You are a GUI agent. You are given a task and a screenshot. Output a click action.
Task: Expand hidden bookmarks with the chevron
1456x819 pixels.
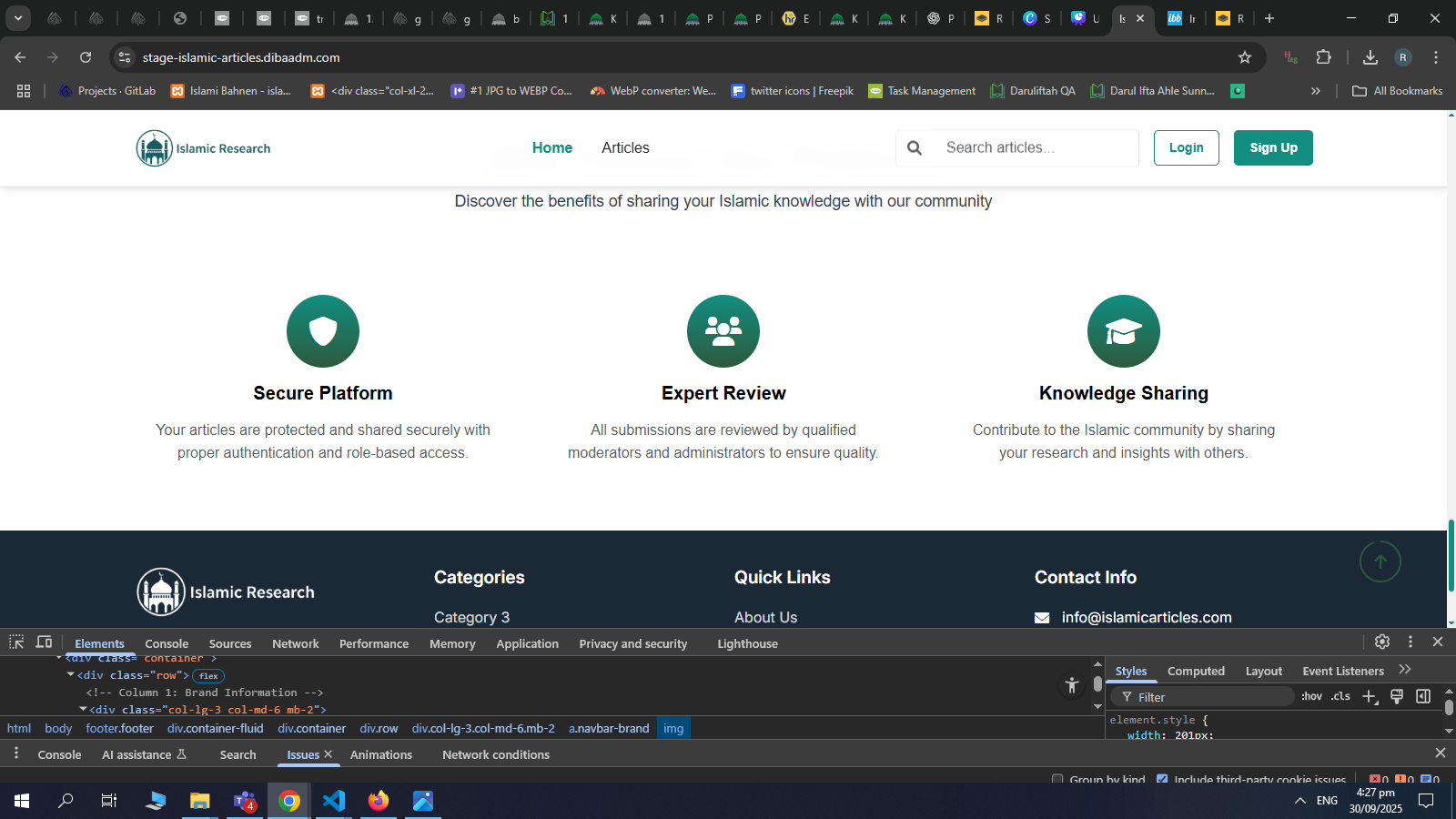(1315, 91)
